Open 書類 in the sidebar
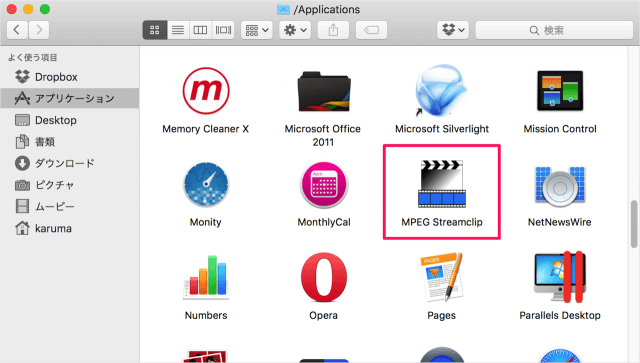This screenshot has width=640, height=363. point(70,142)
